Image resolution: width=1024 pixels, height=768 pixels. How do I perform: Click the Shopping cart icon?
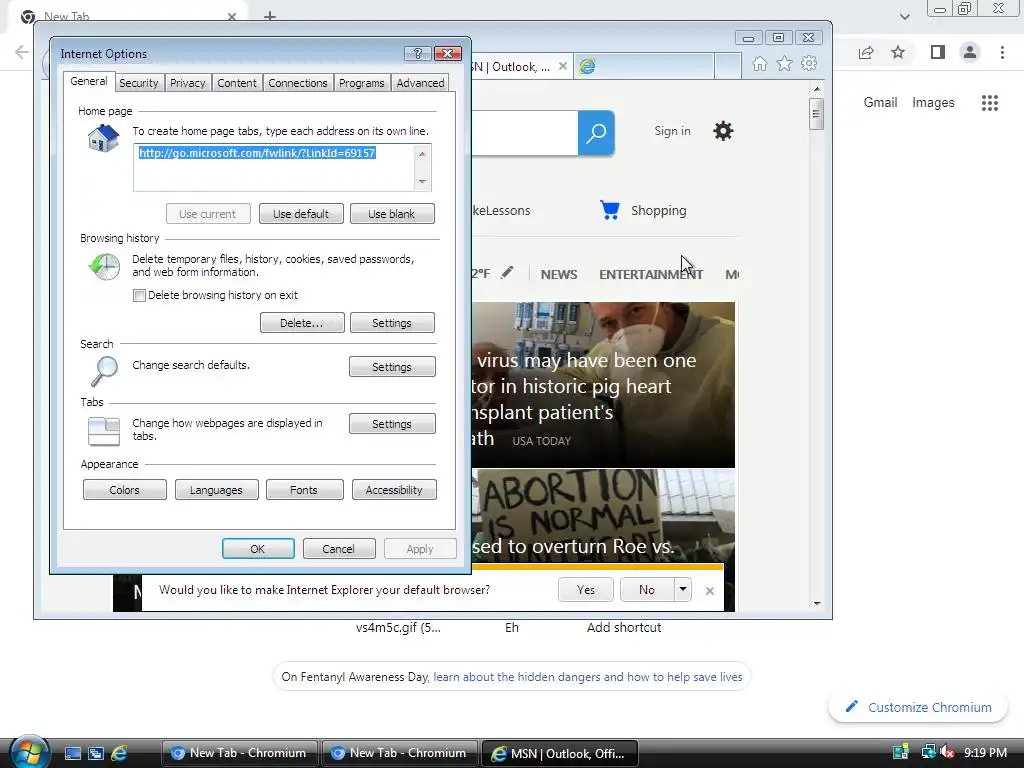point(610,210)
